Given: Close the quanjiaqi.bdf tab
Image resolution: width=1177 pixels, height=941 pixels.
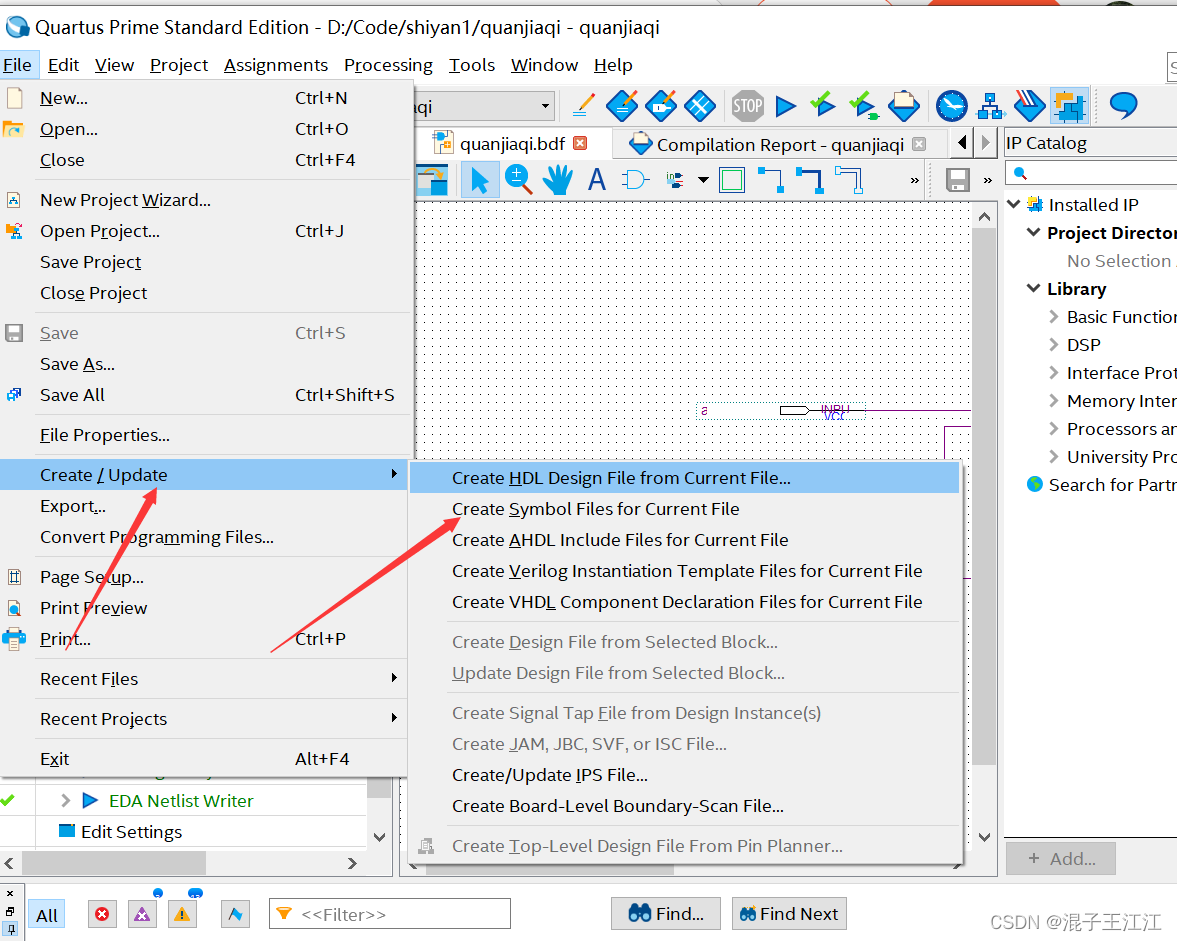Looking at the screenshot, I should [x=579, y=143].
